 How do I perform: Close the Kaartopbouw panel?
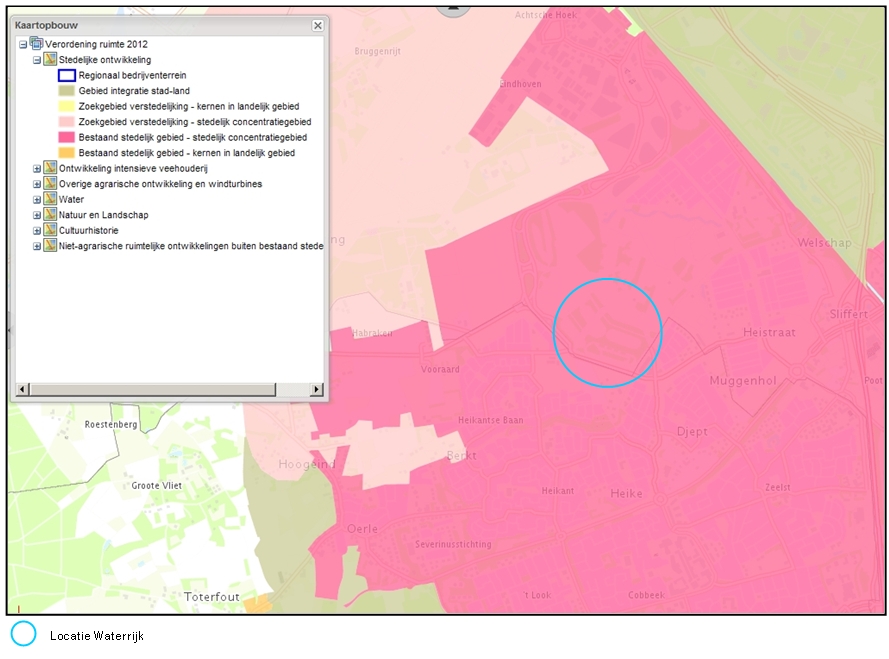318,26
